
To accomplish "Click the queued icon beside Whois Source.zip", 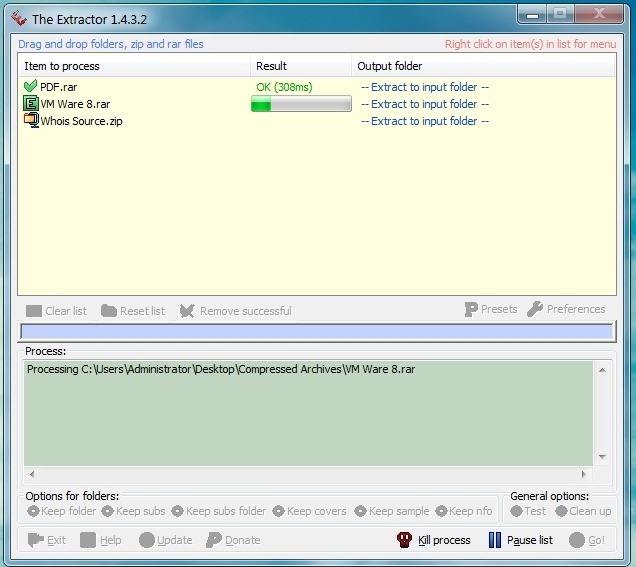I will [31, 120].
